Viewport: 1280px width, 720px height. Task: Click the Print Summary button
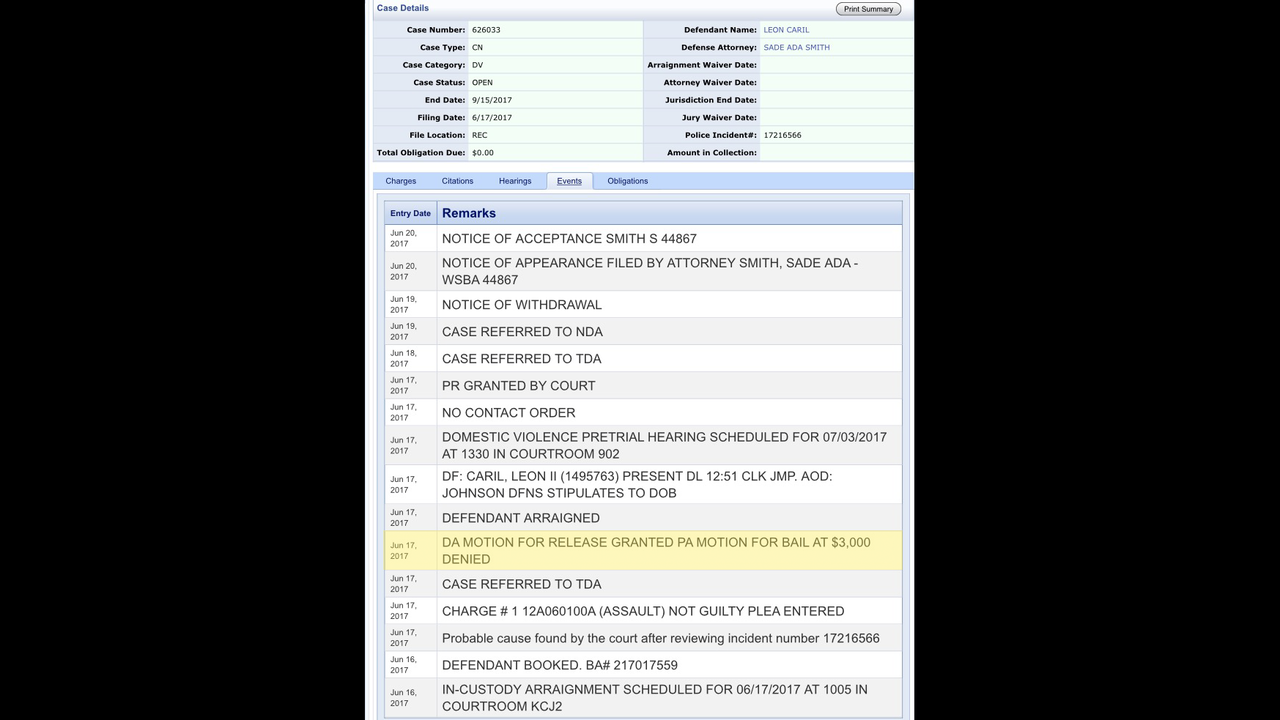[868, 9]
